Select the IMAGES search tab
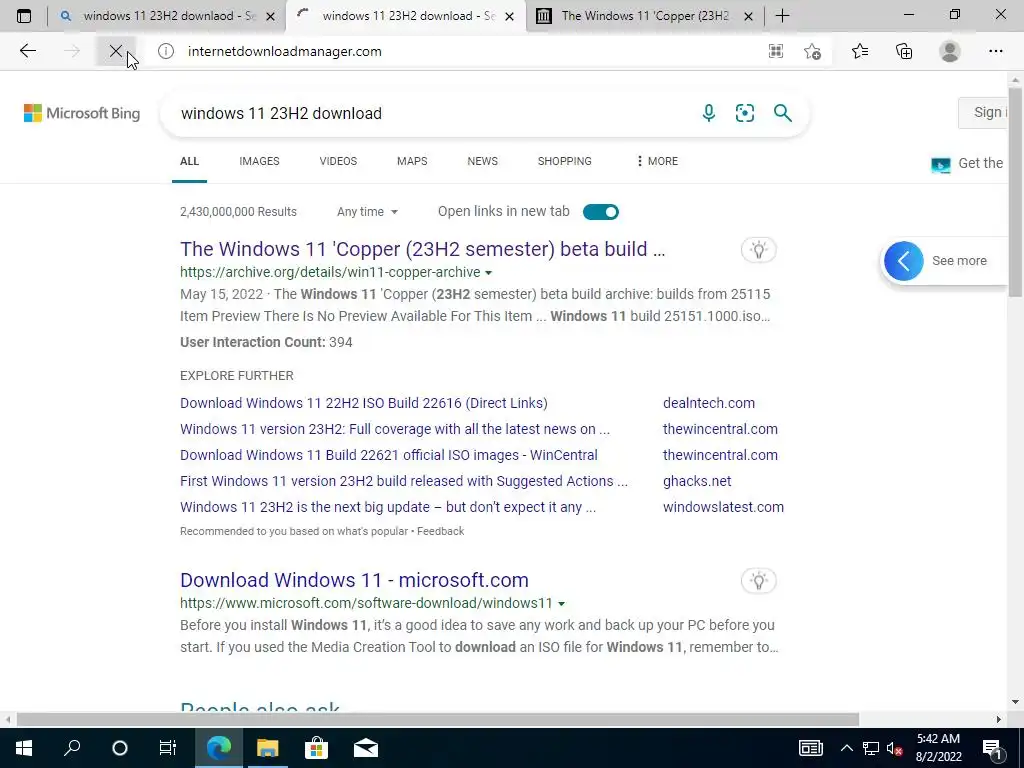Viewport: 1024px width, 768px height. click(259, 161)
